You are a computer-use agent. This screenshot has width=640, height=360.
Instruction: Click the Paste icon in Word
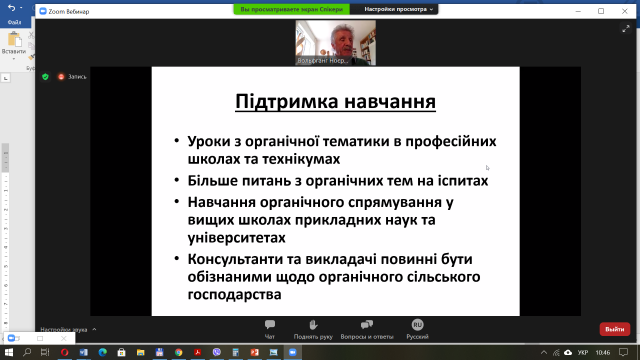pyautogui.click(x=14, y=39)
